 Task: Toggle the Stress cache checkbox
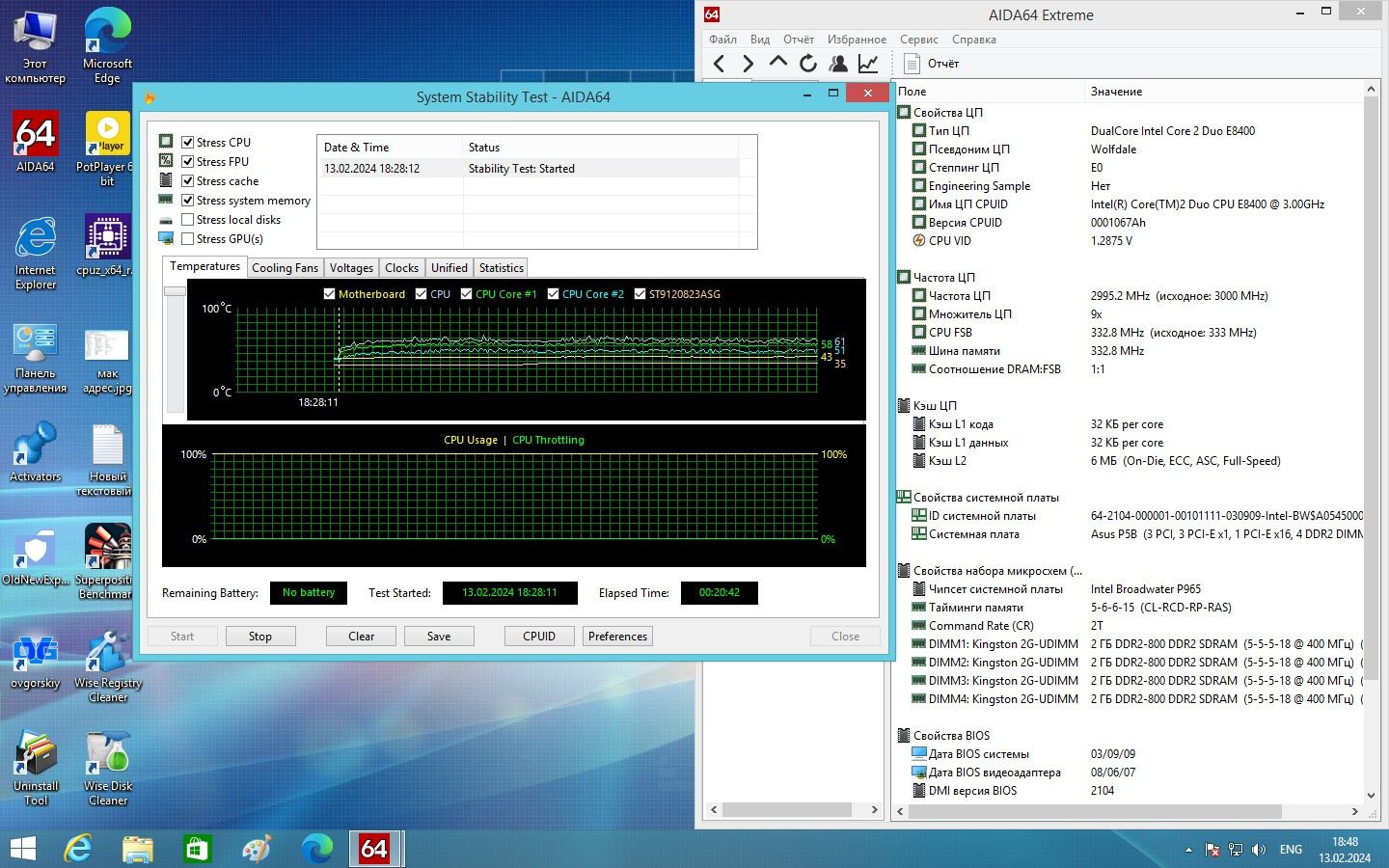coord(188,180)
